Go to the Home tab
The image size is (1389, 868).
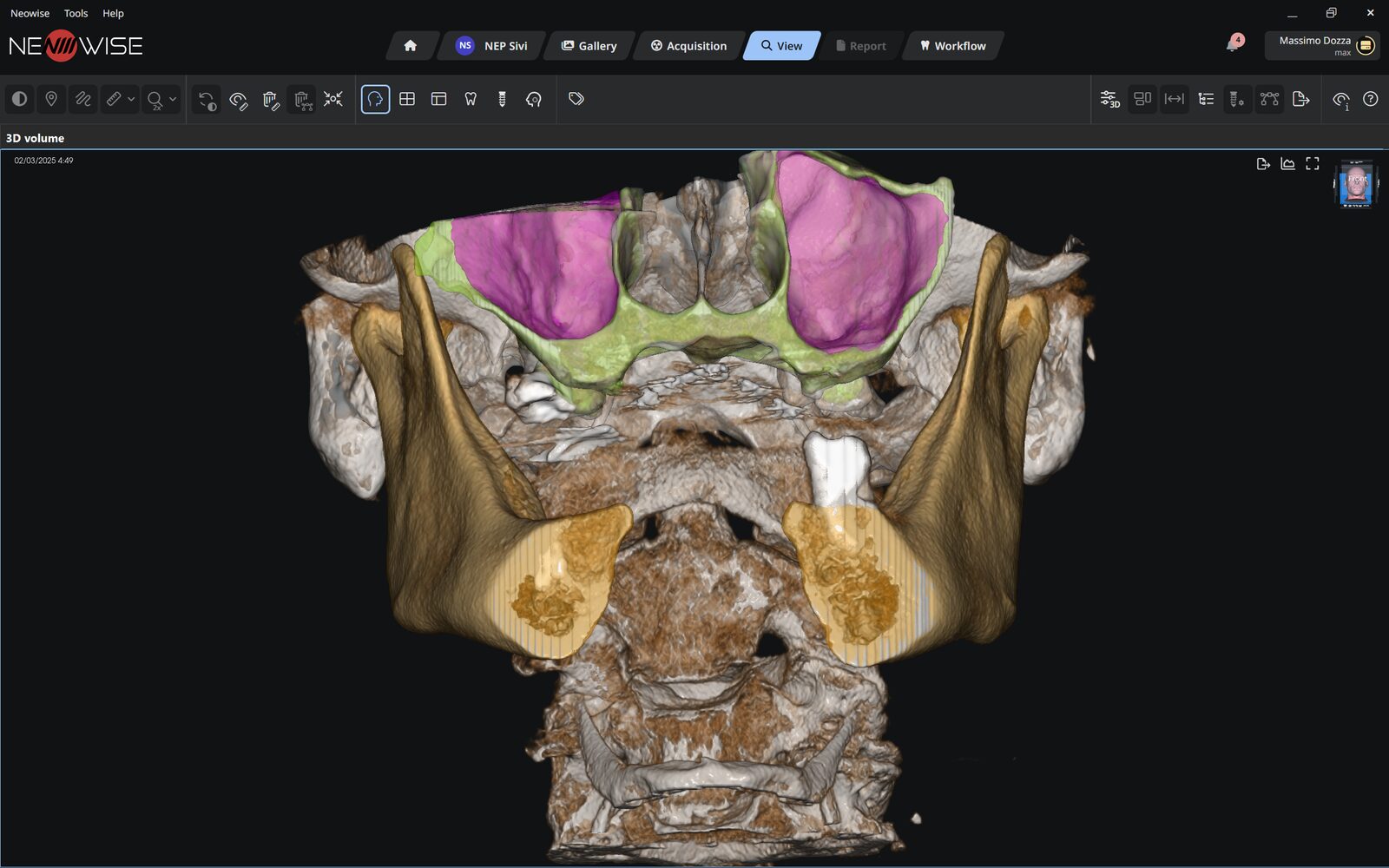[411, 46]
